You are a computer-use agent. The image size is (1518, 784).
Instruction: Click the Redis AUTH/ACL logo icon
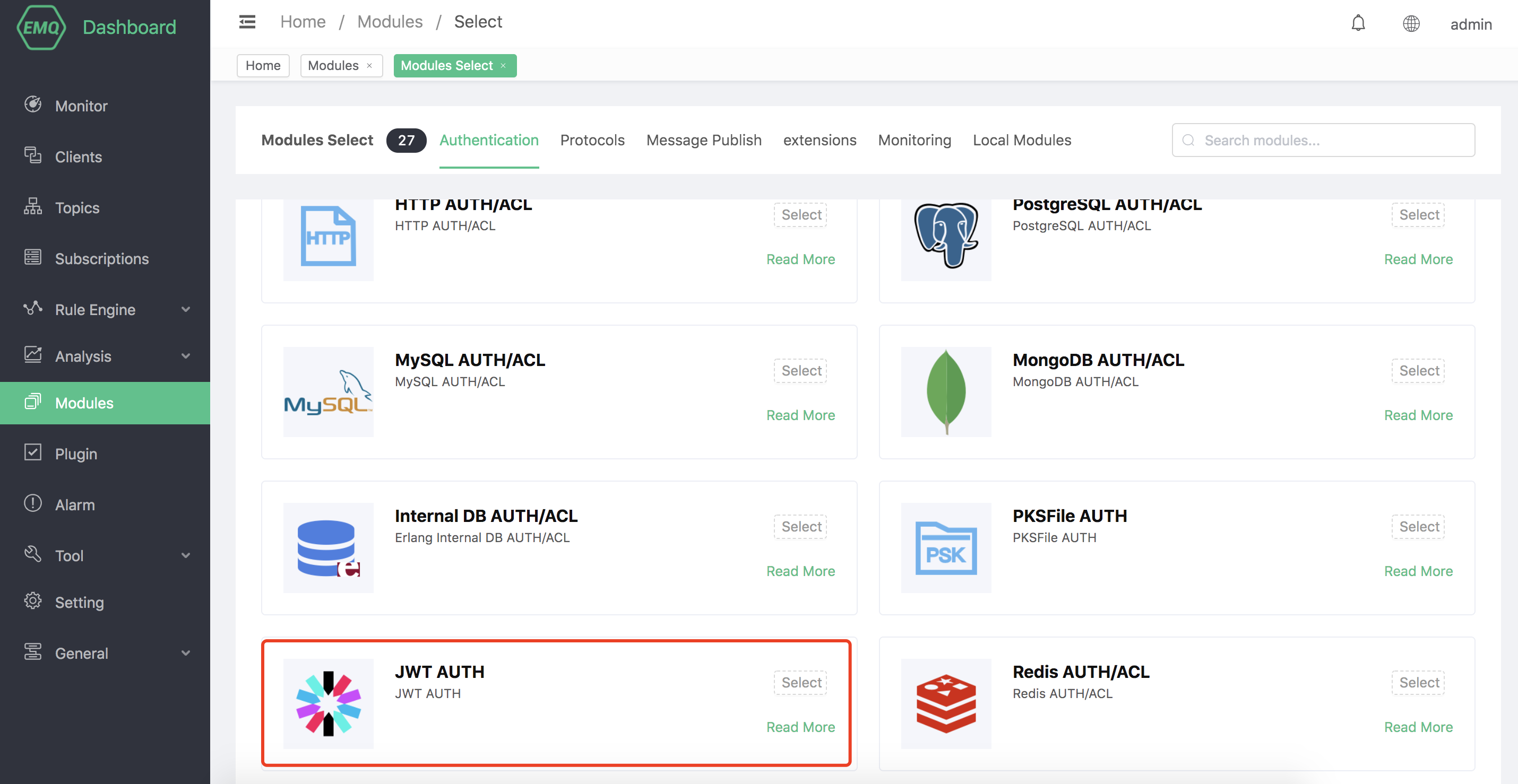click(946, 703)
